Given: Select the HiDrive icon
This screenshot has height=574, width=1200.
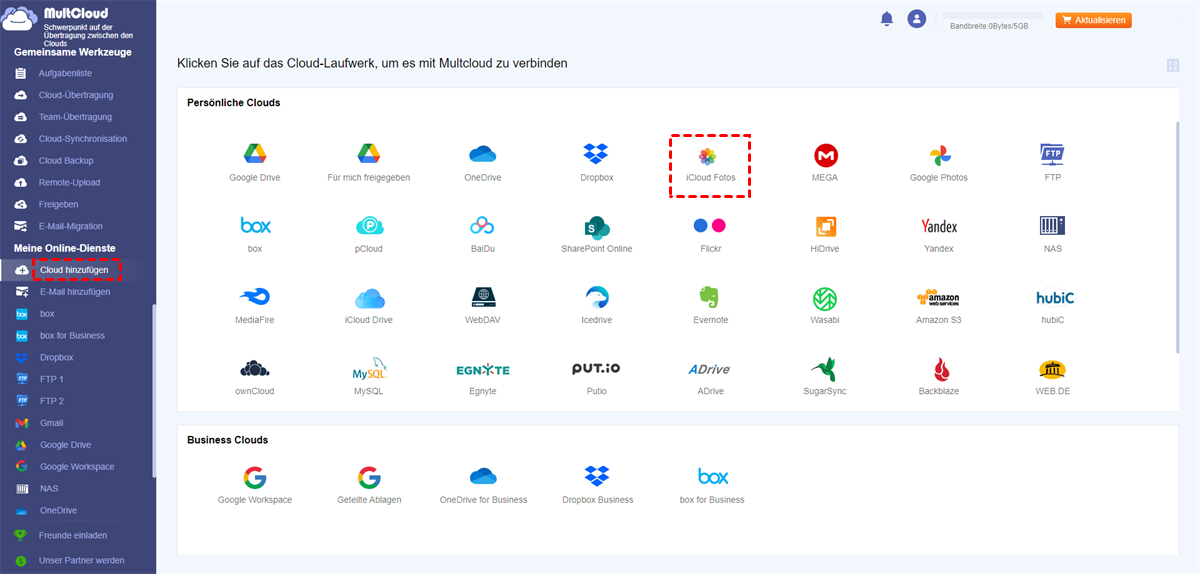Looking at the screenshot, I should pos(825,225).
